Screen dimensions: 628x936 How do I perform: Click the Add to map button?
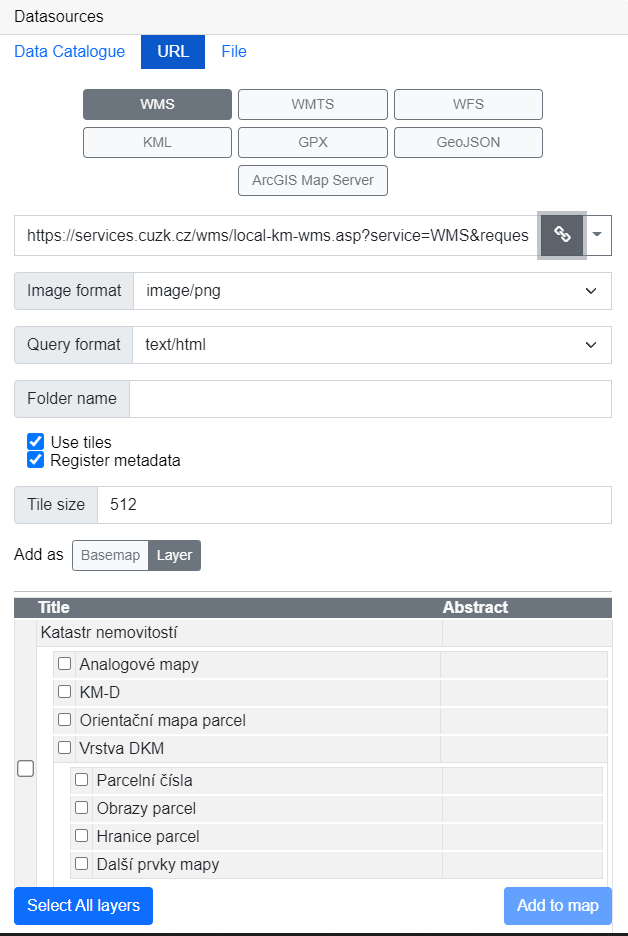(x=557, y=906)
